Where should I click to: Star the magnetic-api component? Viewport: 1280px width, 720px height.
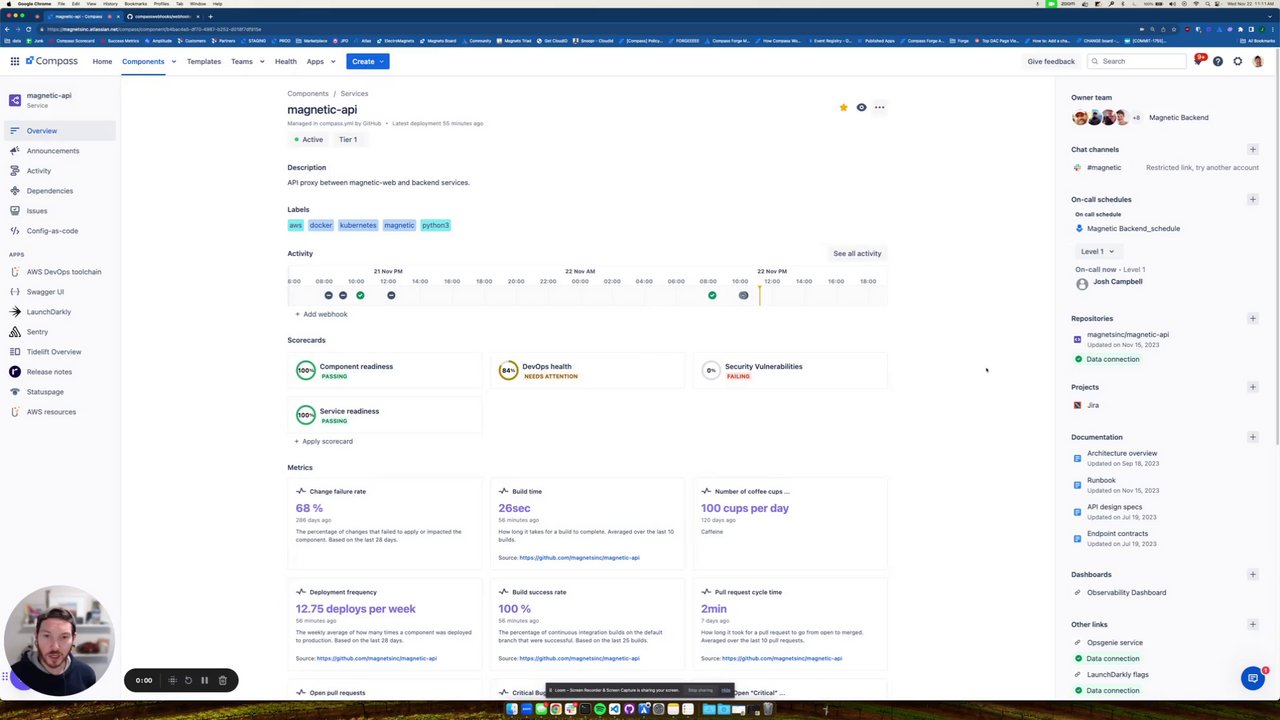click(843, 107)
